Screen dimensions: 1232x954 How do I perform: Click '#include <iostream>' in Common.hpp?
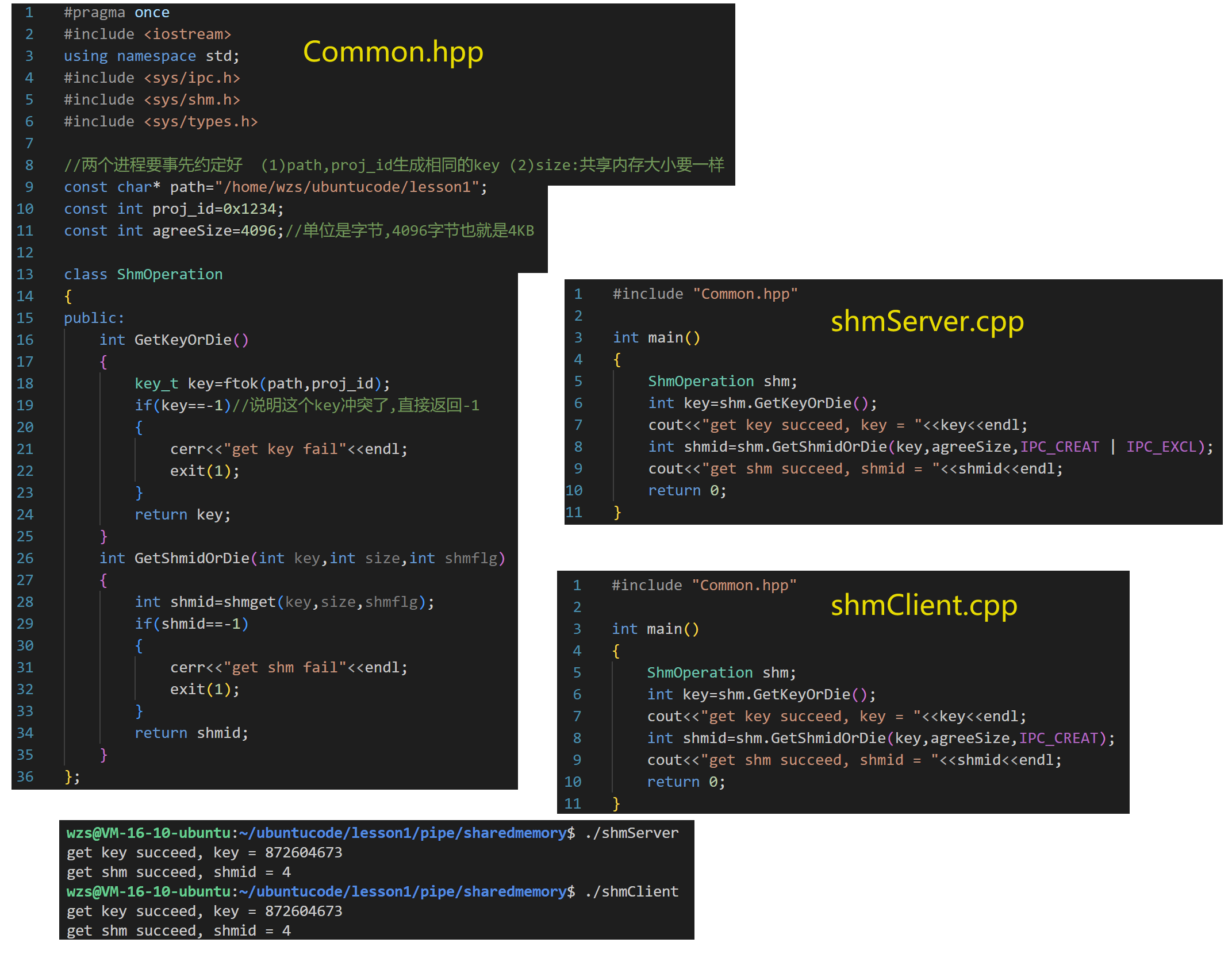pyautogui.click(x=148, y=34)
